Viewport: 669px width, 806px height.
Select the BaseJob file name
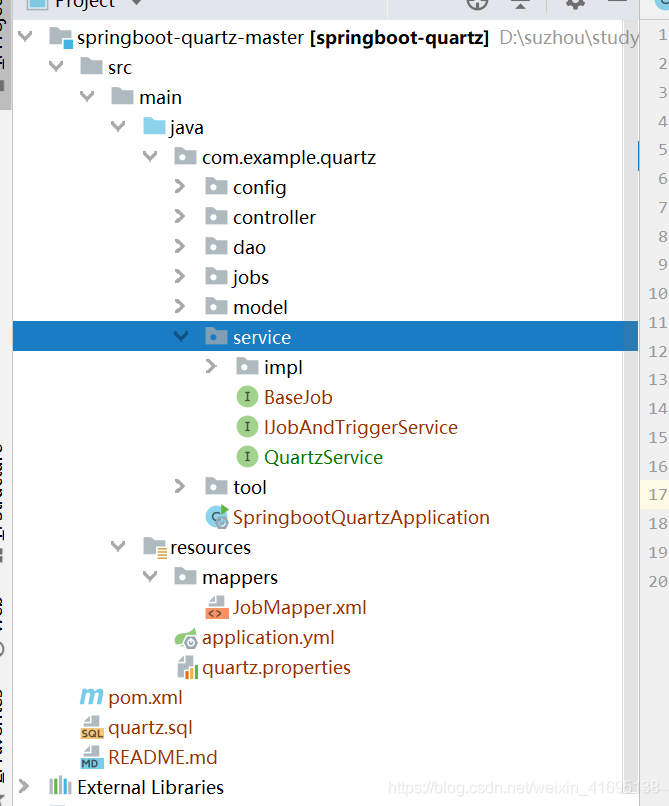click(x=298, y=397)
